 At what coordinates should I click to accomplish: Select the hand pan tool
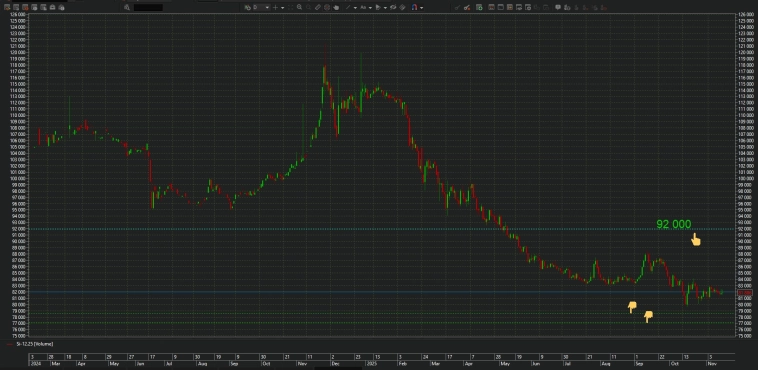[x=336, y=7]
